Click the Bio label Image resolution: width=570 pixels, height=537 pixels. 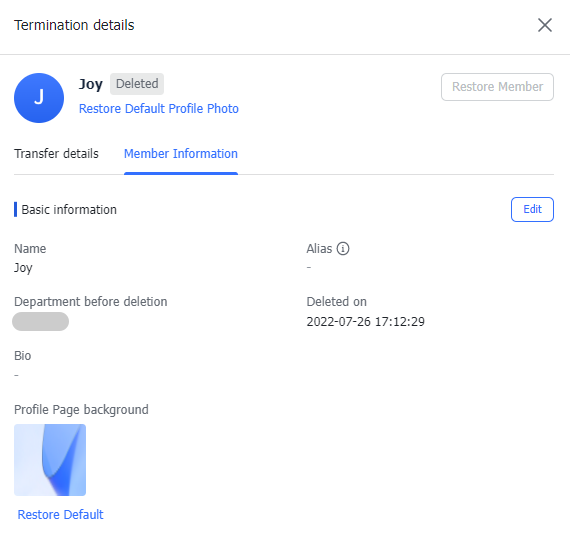[x=23, y=356]
